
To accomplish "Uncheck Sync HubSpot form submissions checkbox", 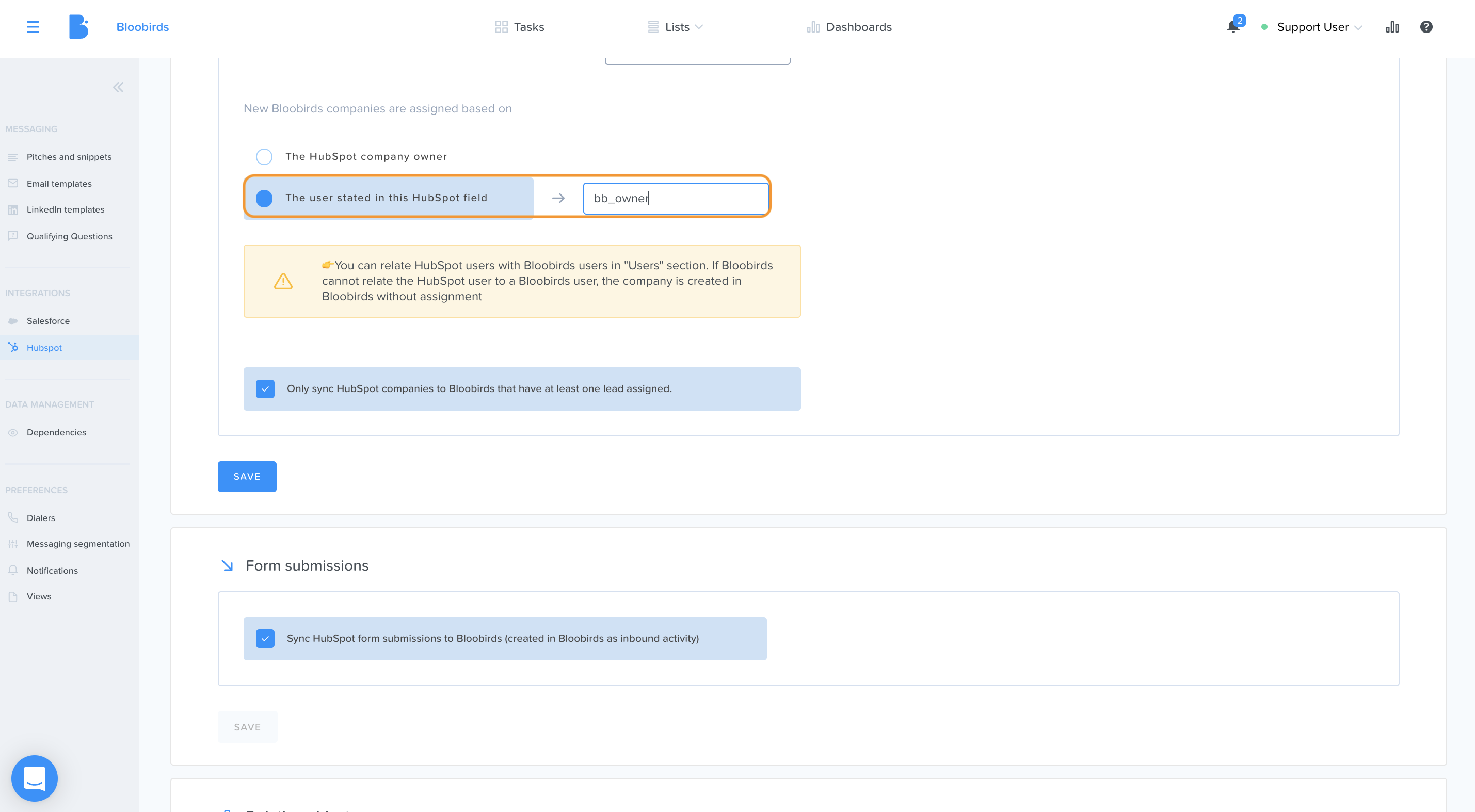I will 265,638.
